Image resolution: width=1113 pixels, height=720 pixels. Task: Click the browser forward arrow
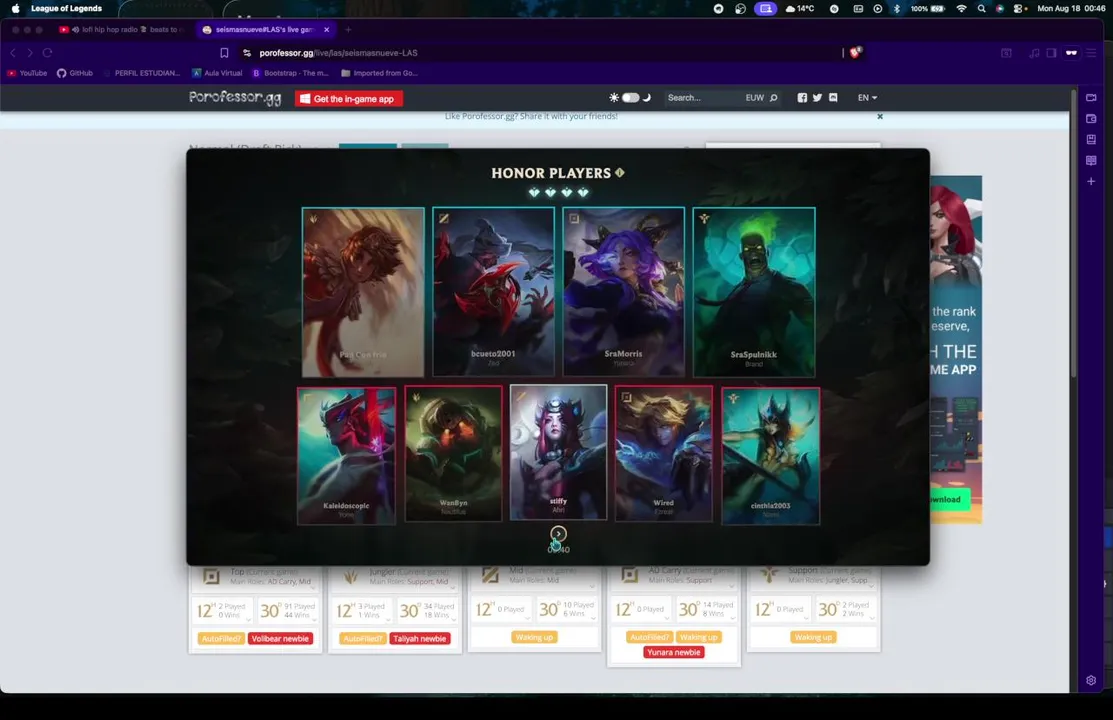(x=30, y=53)
